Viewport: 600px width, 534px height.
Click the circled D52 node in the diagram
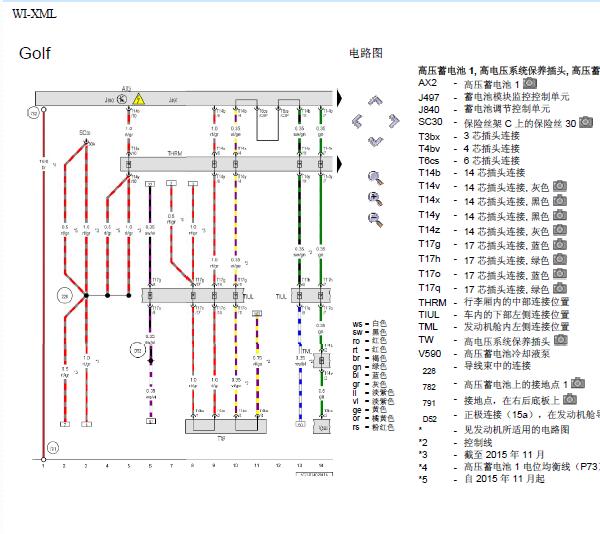pyautogui.click(x=137, y=350)
